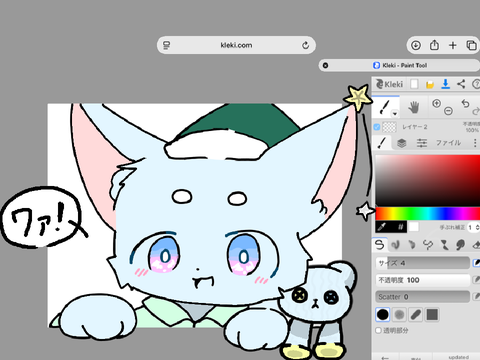This screenshot has width=480, height=360.
Task: Pick a color in saturation square
Action: tap(428, 180)
